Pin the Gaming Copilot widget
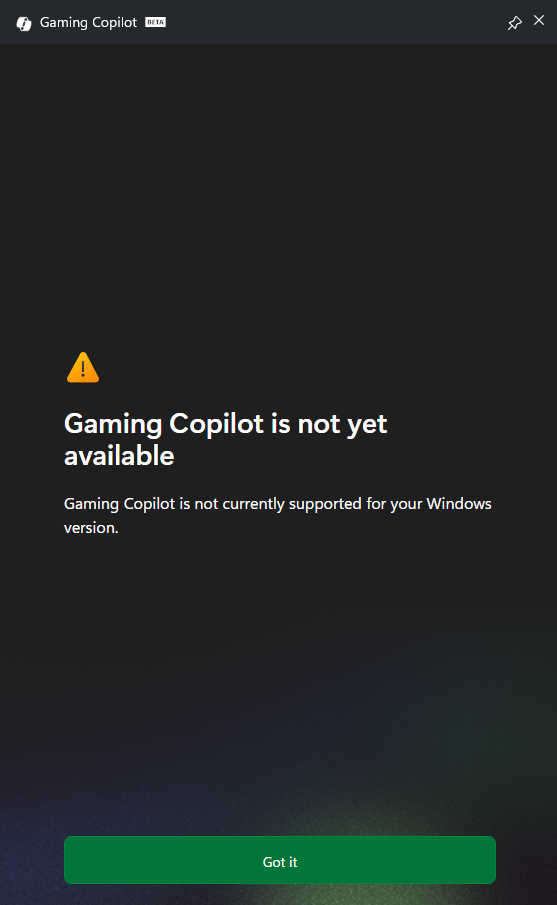 [514, 23]
